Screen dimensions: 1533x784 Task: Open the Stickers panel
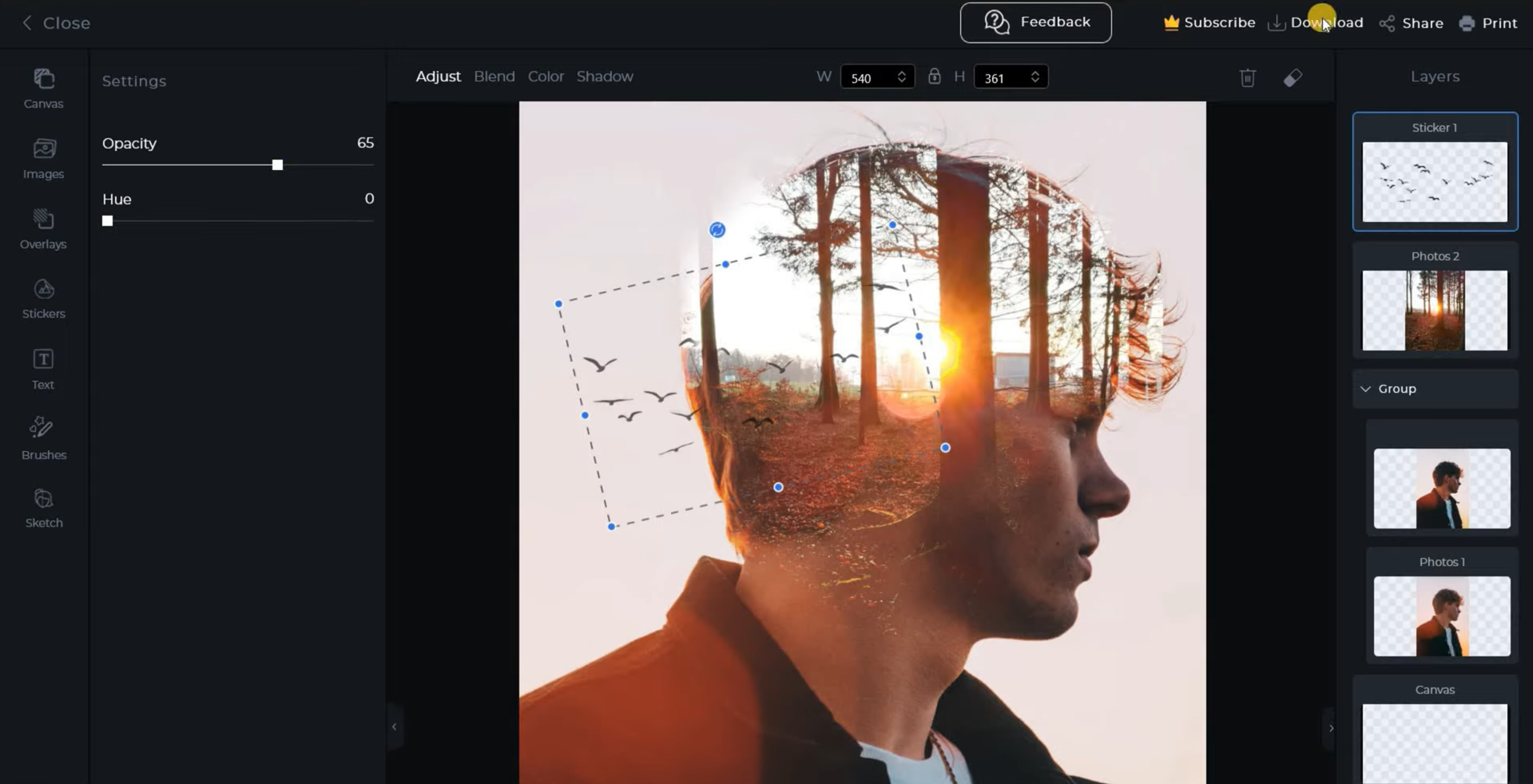[x=42, y=297]
